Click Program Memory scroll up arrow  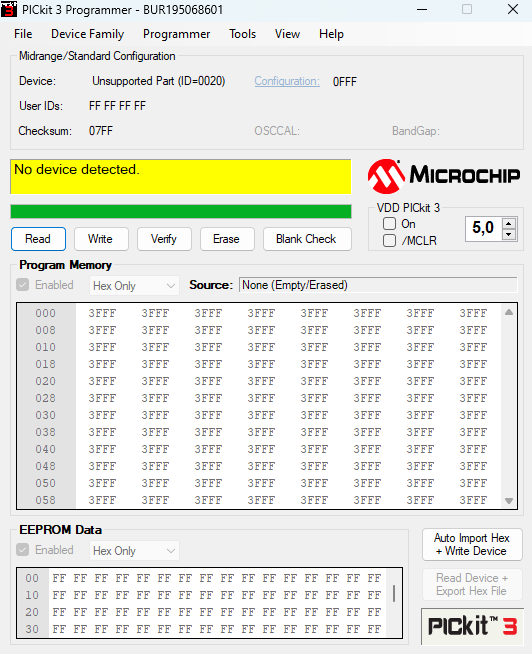pos(509,312)
